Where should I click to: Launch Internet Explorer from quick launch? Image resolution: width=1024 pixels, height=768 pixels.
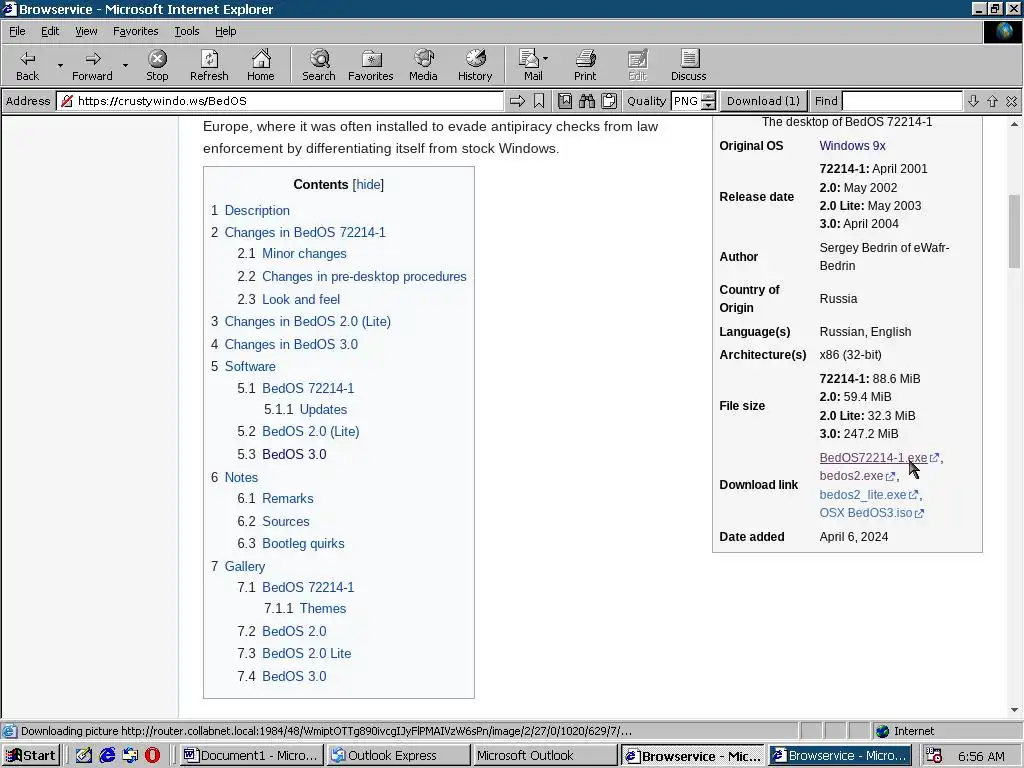click(107, 756)
